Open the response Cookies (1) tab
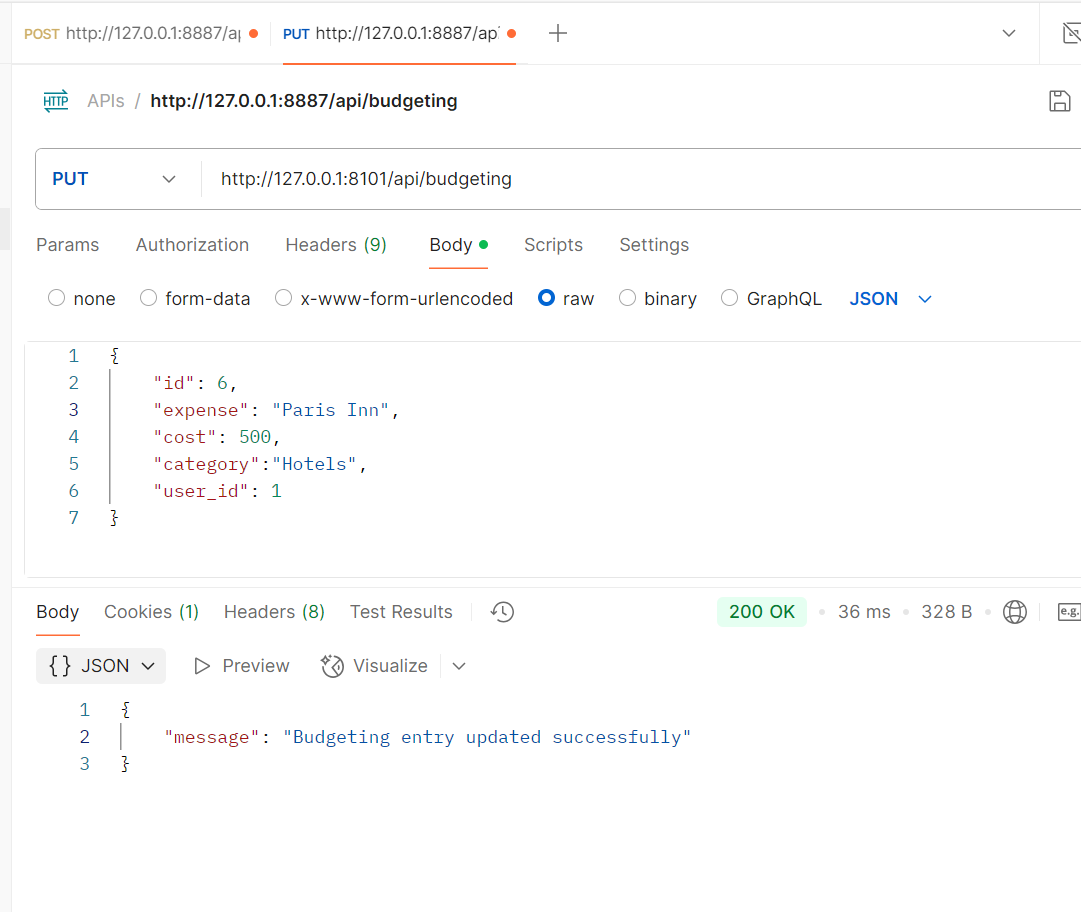The image size is (1081, 912). click(152, 611)
